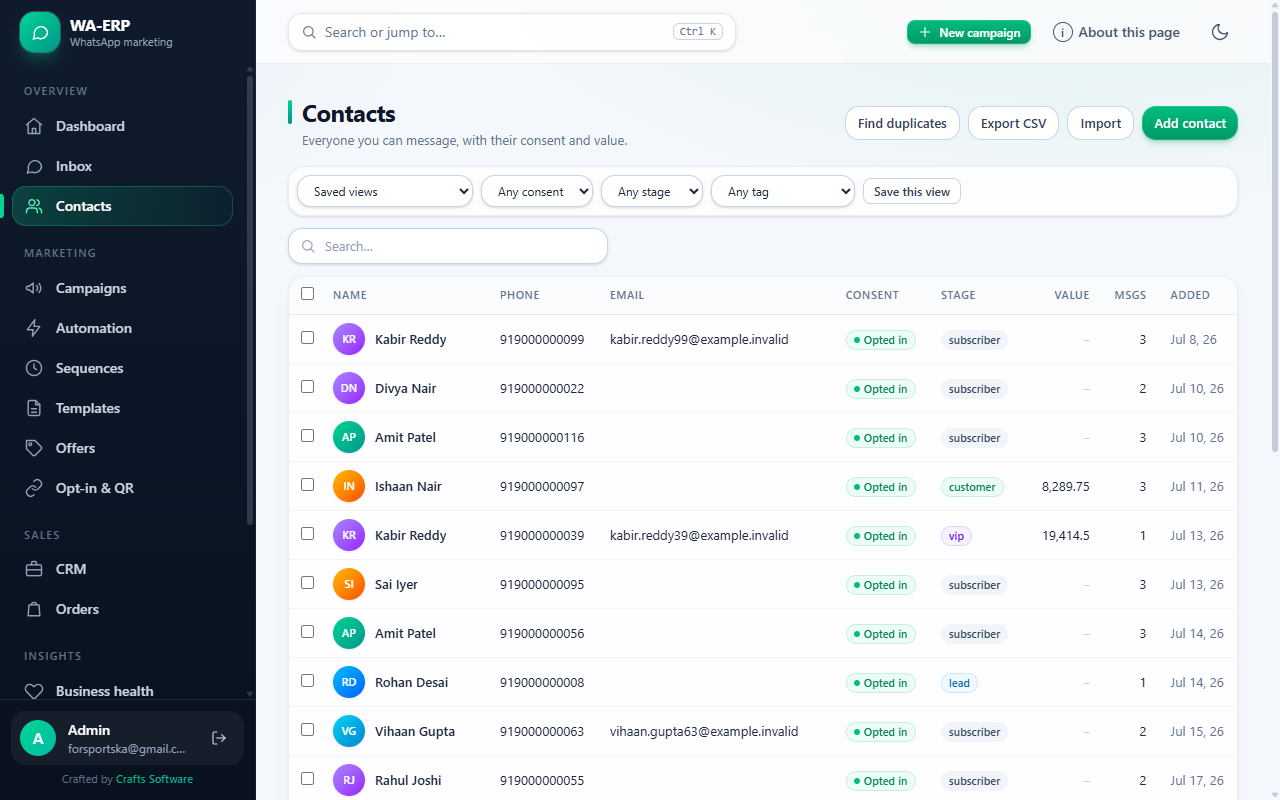
Task: Click the Sequences clock icon
Action: pos(34,368)
